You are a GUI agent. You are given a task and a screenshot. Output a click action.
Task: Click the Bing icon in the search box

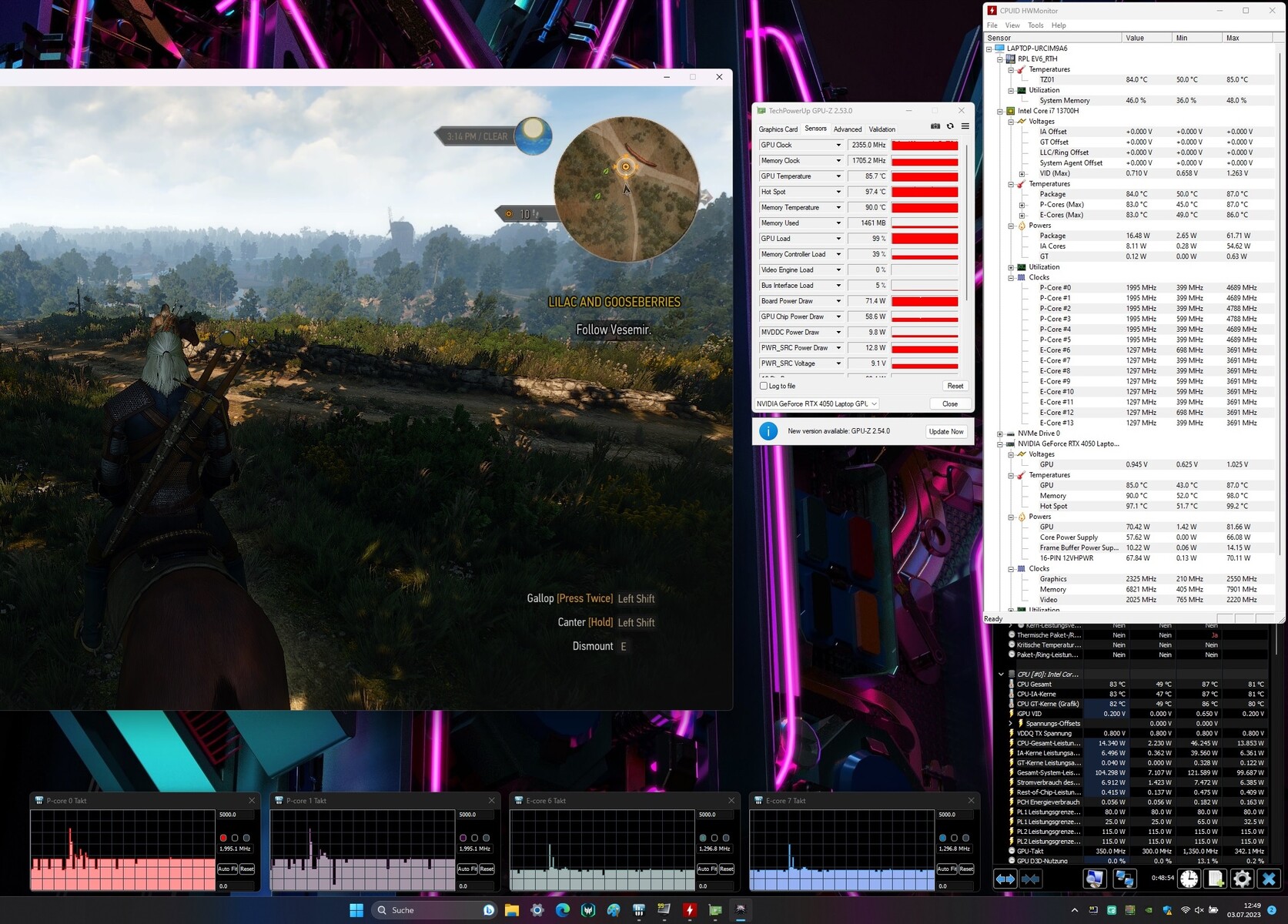pos(488,910)
